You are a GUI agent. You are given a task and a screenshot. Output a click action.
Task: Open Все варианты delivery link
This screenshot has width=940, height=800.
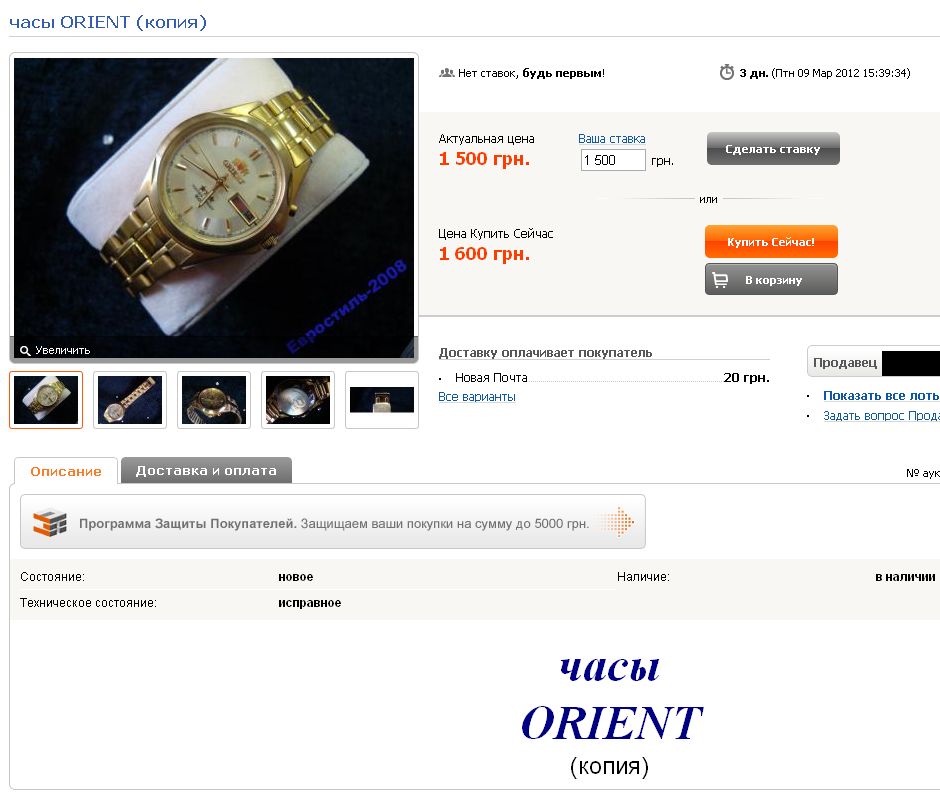click(x=477, y=396)
